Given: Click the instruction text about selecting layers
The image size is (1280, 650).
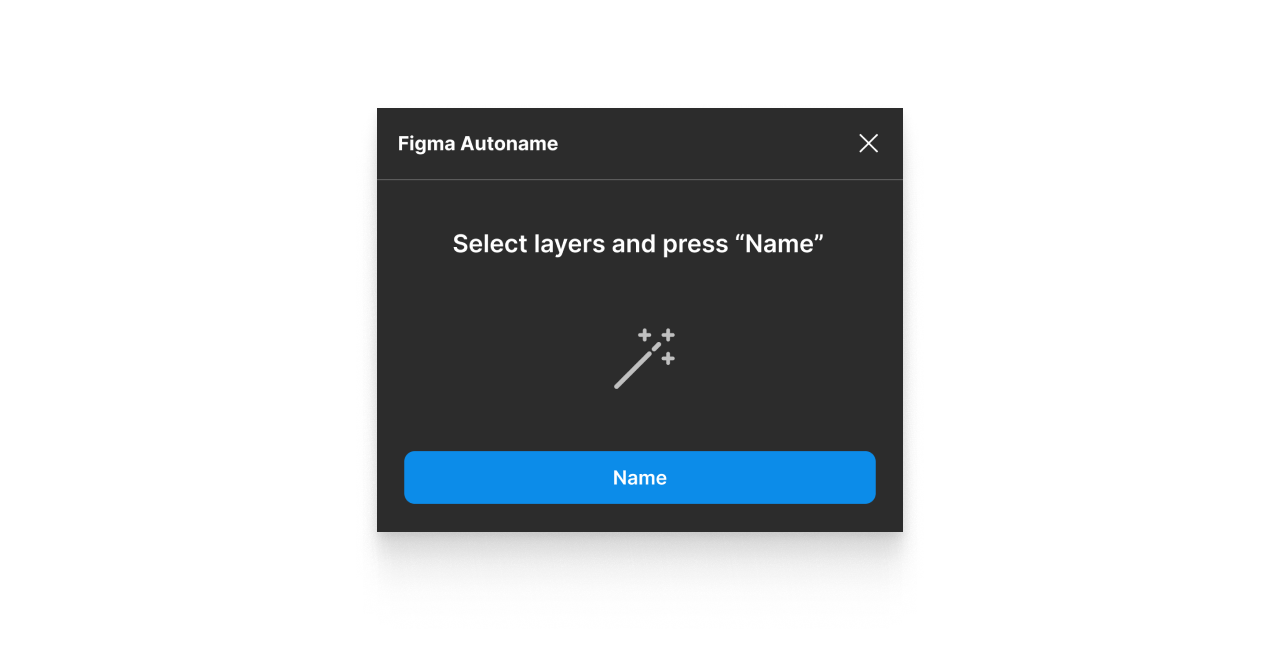Looking at the screenshot, I should pyautogui.click(x=638, y=243).
